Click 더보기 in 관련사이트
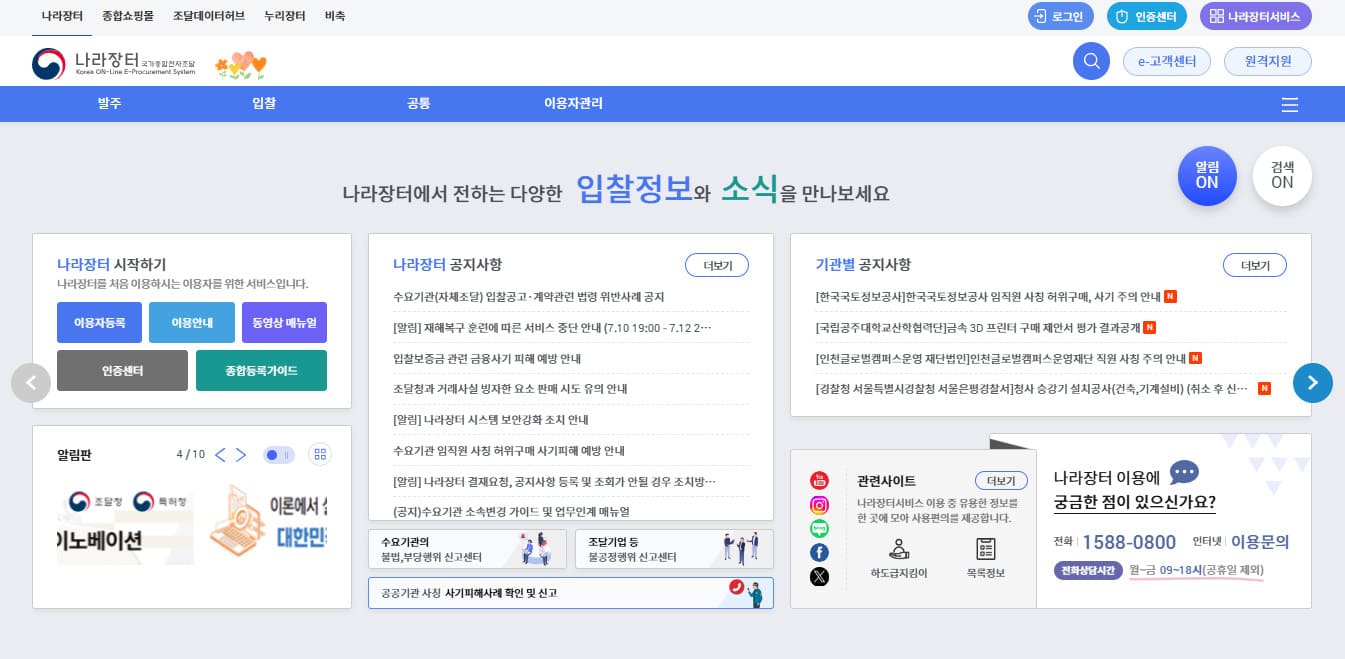 tap(1001, 480)
